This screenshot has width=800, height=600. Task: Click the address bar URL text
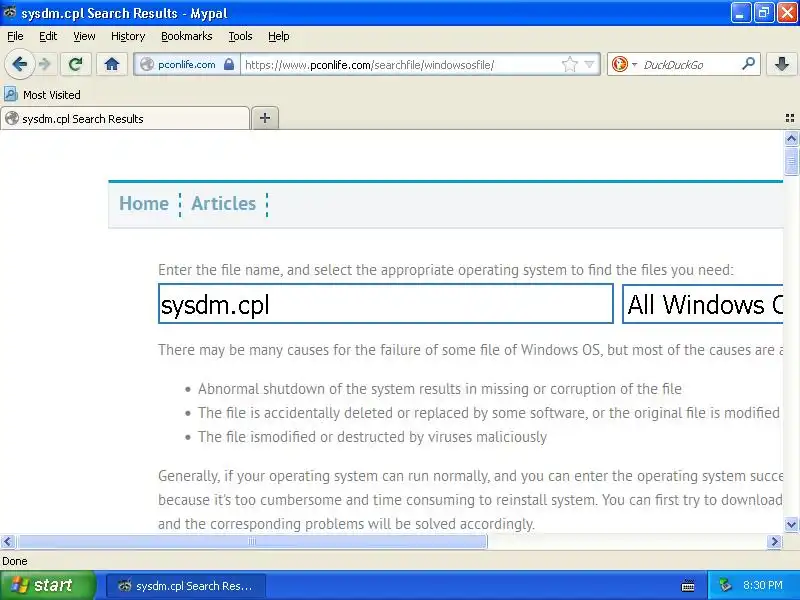pyautogui.click(x=370, y=65)
